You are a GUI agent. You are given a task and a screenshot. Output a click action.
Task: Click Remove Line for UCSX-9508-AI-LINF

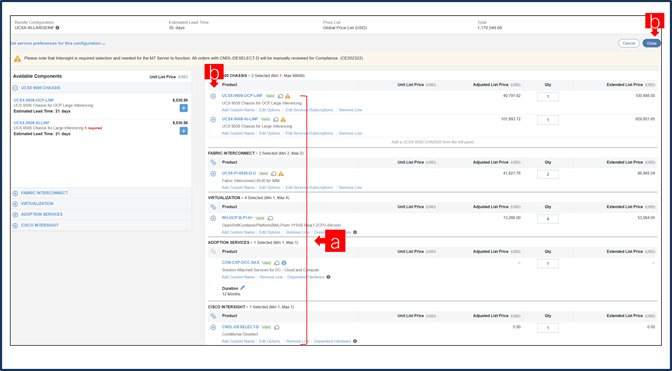[350, 133]
